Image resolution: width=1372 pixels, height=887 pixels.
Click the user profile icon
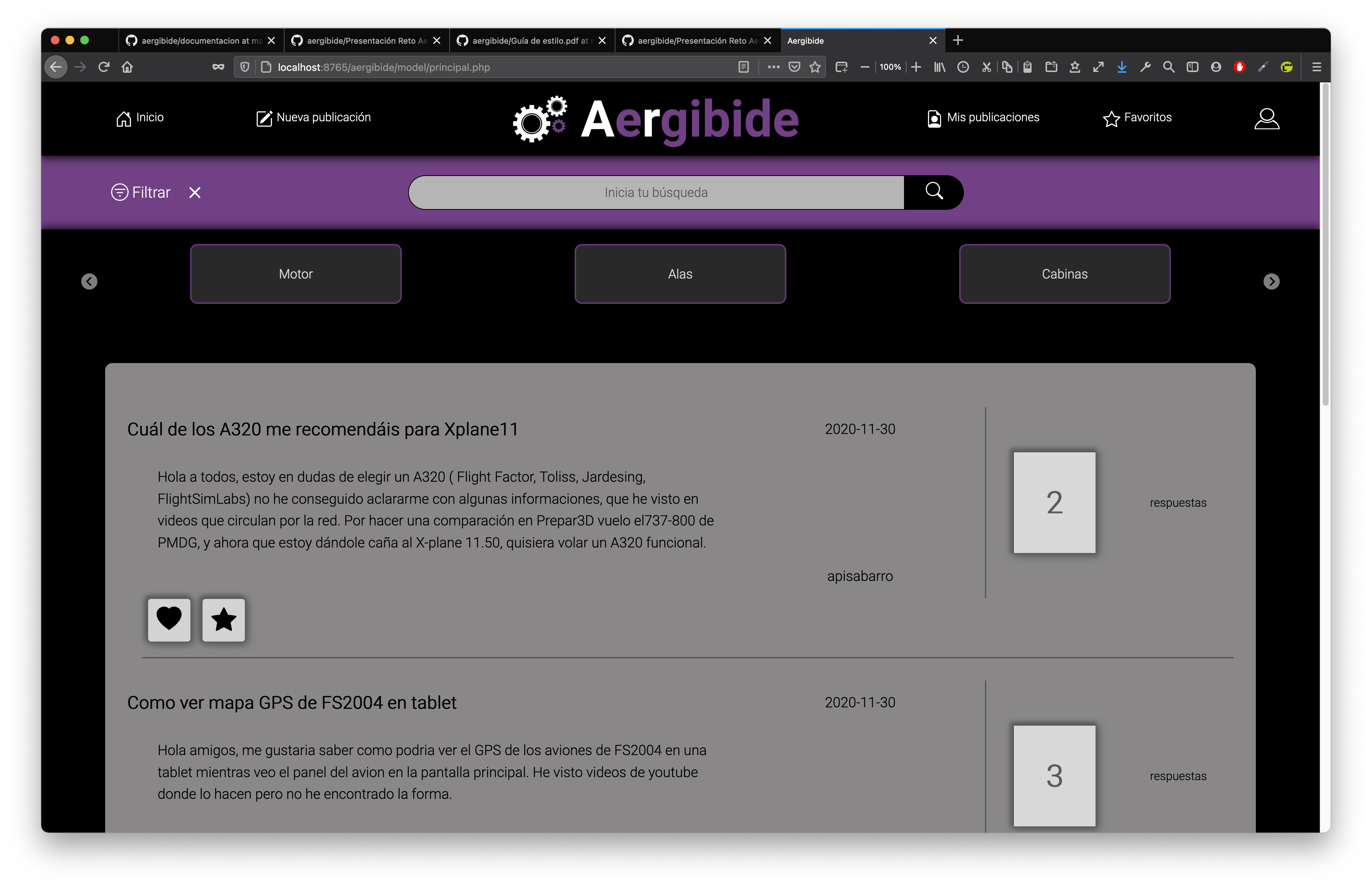[x=1266, y=119]
